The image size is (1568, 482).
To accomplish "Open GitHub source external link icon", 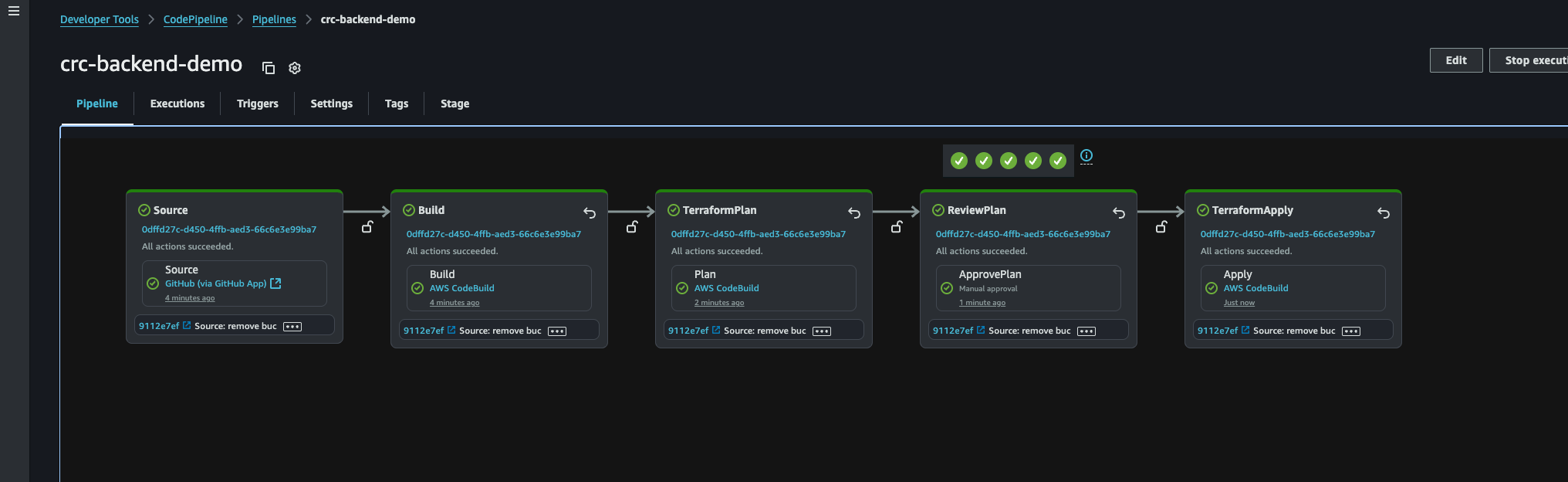I will click(275, 283).
